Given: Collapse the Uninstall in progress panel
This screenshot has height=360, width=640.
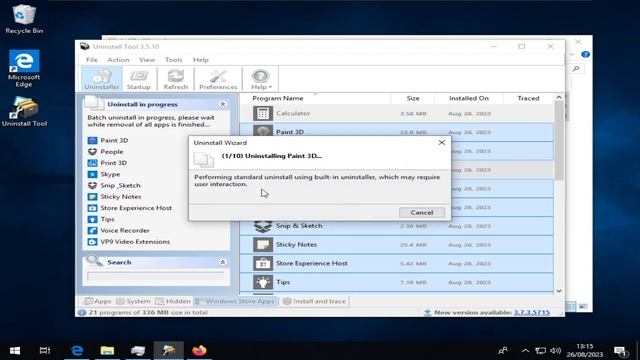Looking at the screenshot, I should [x=223, y=104].
